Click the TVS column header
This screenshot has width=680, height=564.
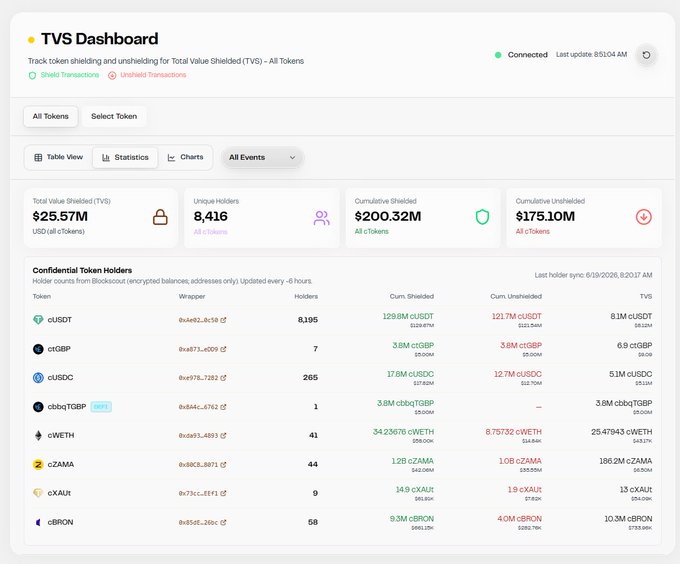tap(646, 297)
